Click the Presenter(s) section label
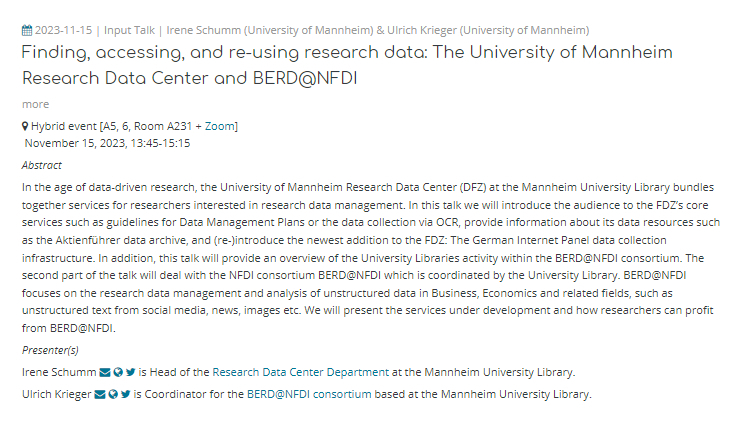 tap(50, 350)
